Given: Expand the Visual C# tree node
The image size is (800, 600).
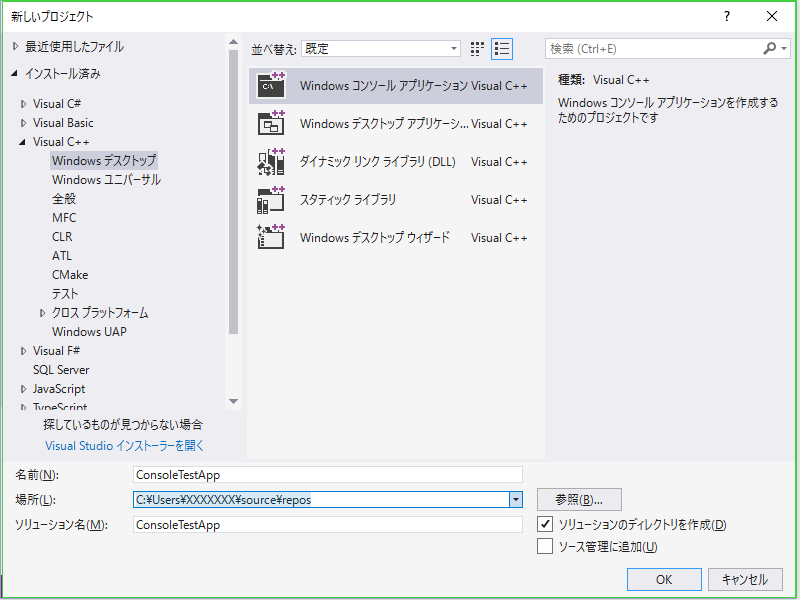Looking at the screenshot, I should click(x=23, y=104).
